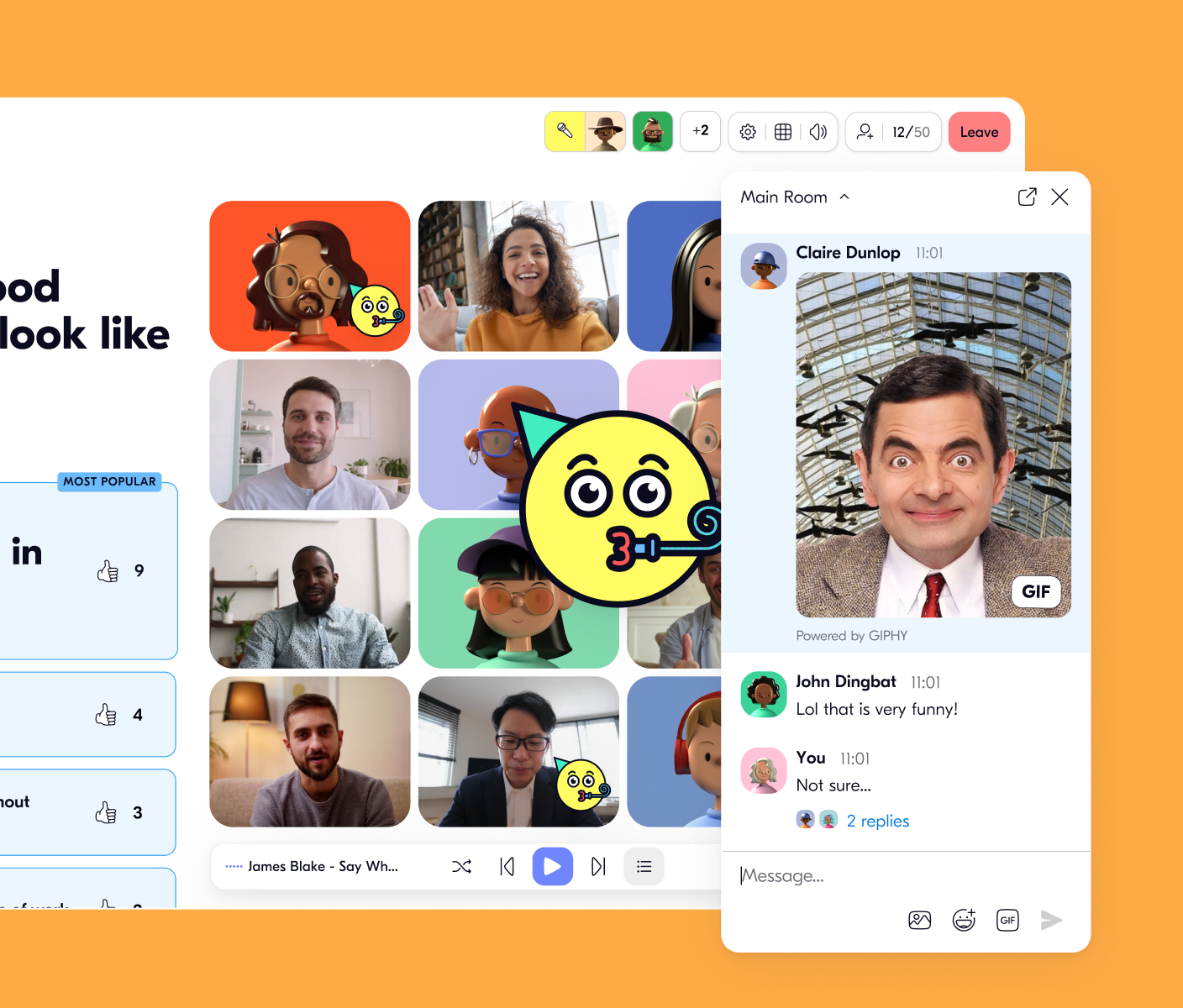
Task: Select the video tile with orange background avatar
Action: (310, 276)
